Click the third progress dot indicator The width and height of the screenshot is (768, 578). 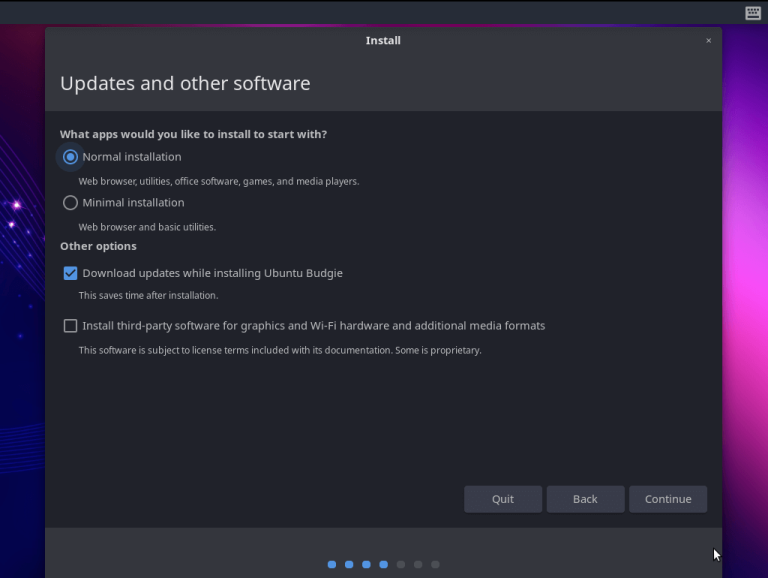point(366,565)
